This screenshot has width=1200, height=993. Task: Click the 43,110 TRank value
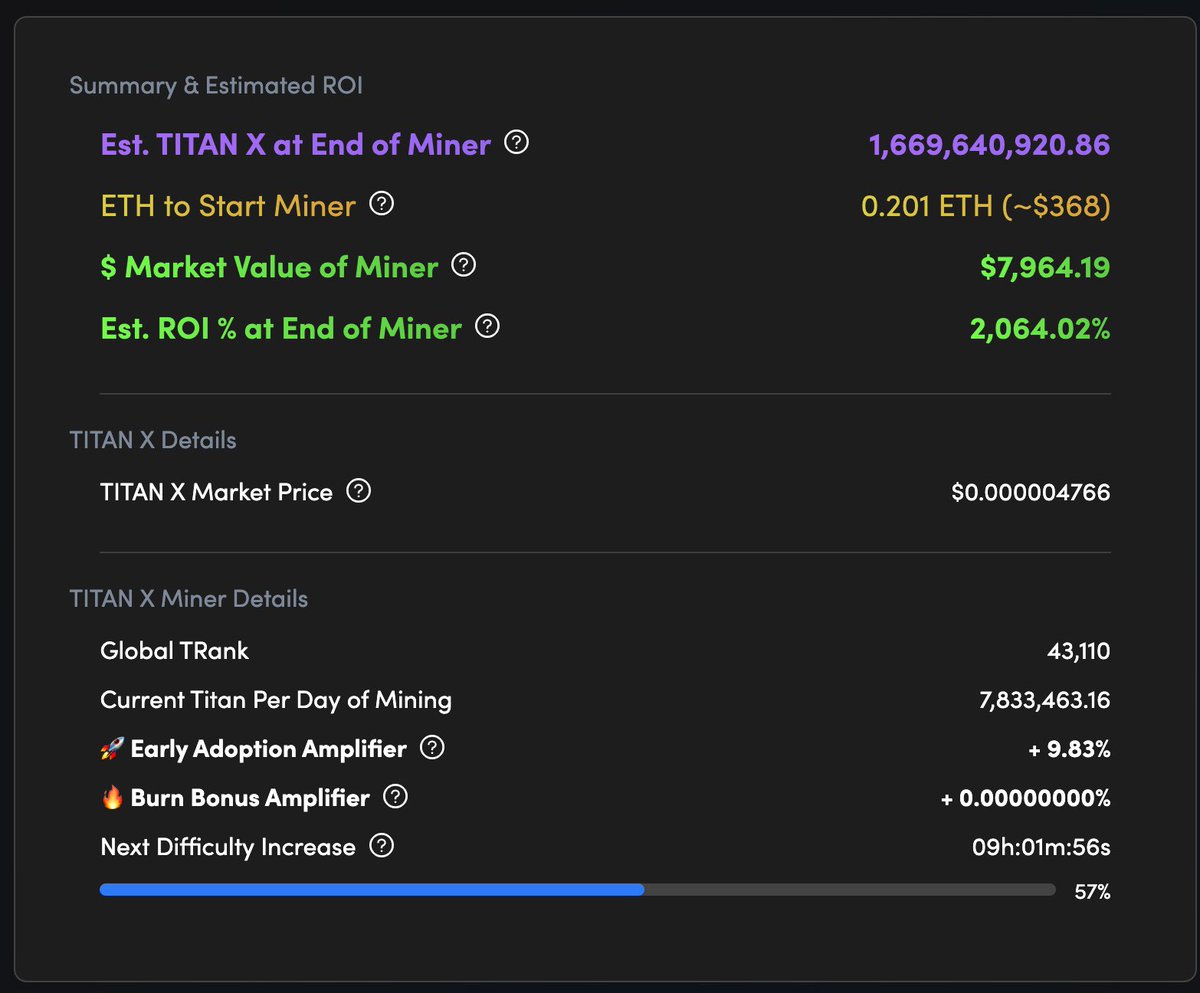click(x=1078, y=652)
